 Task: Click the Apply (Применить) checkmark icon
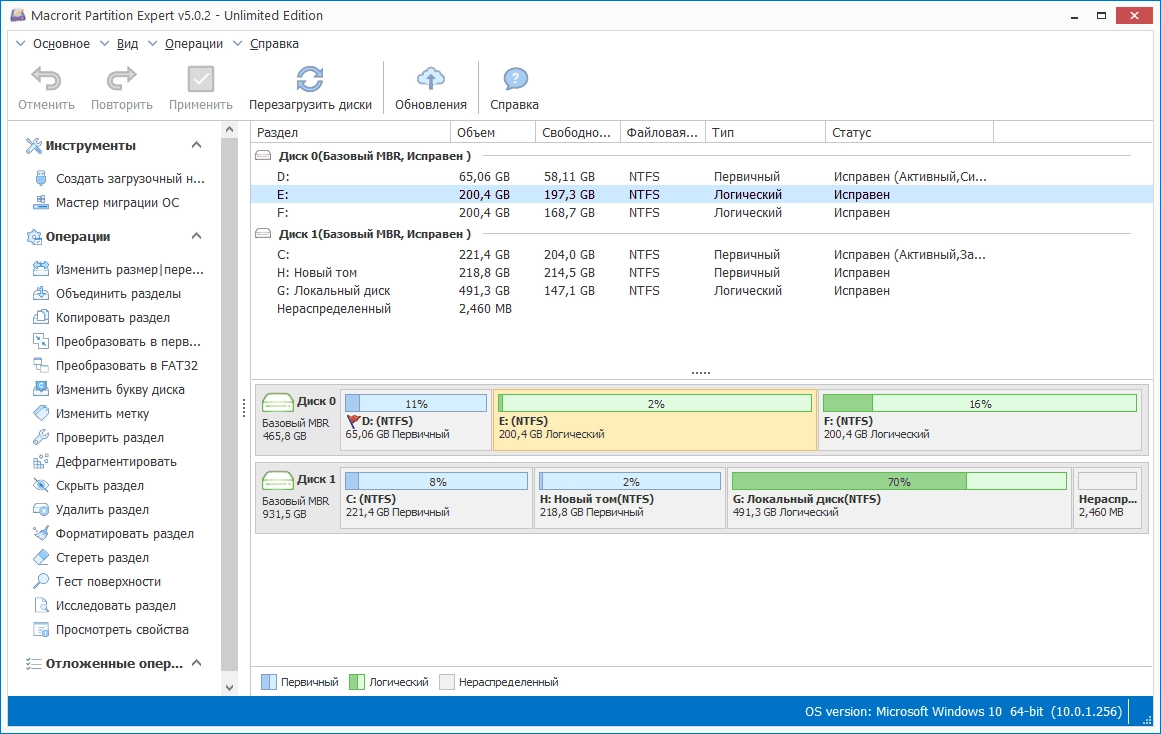click(x=201, y=79)
